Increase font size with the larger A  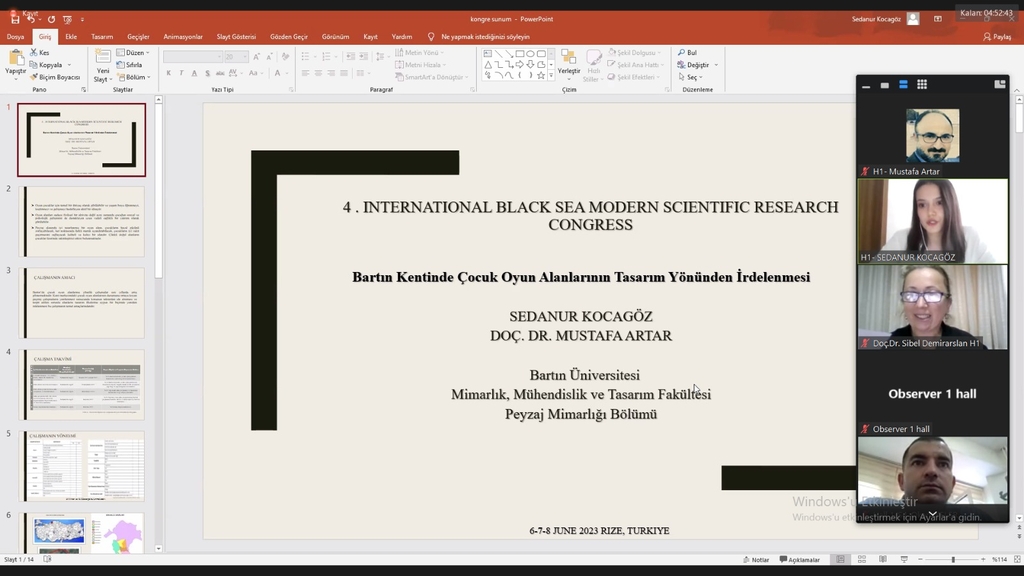point(256,57)
